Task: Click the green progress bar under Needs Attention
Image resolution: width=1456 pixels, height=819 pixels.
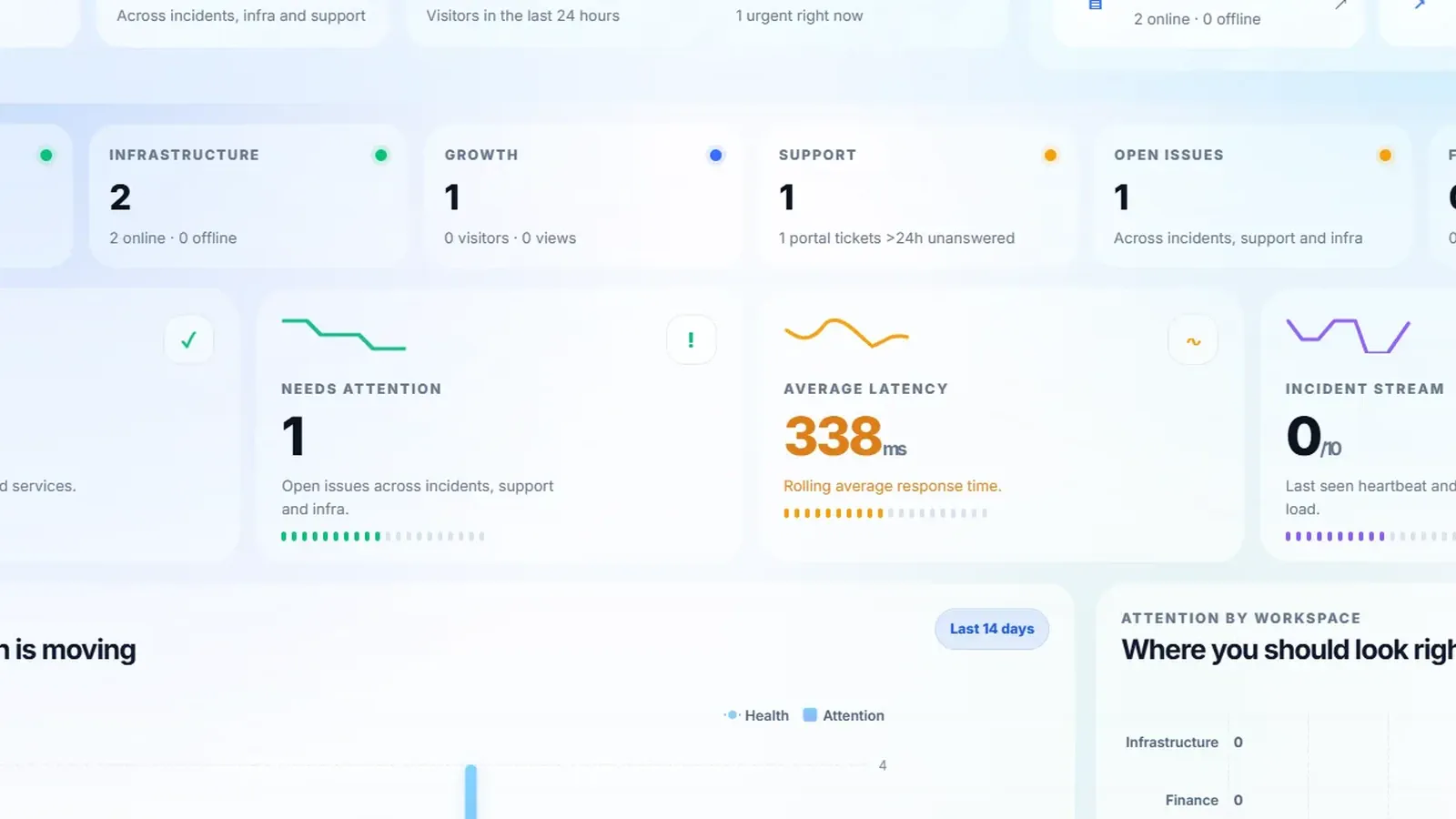Action: point(383,536)
